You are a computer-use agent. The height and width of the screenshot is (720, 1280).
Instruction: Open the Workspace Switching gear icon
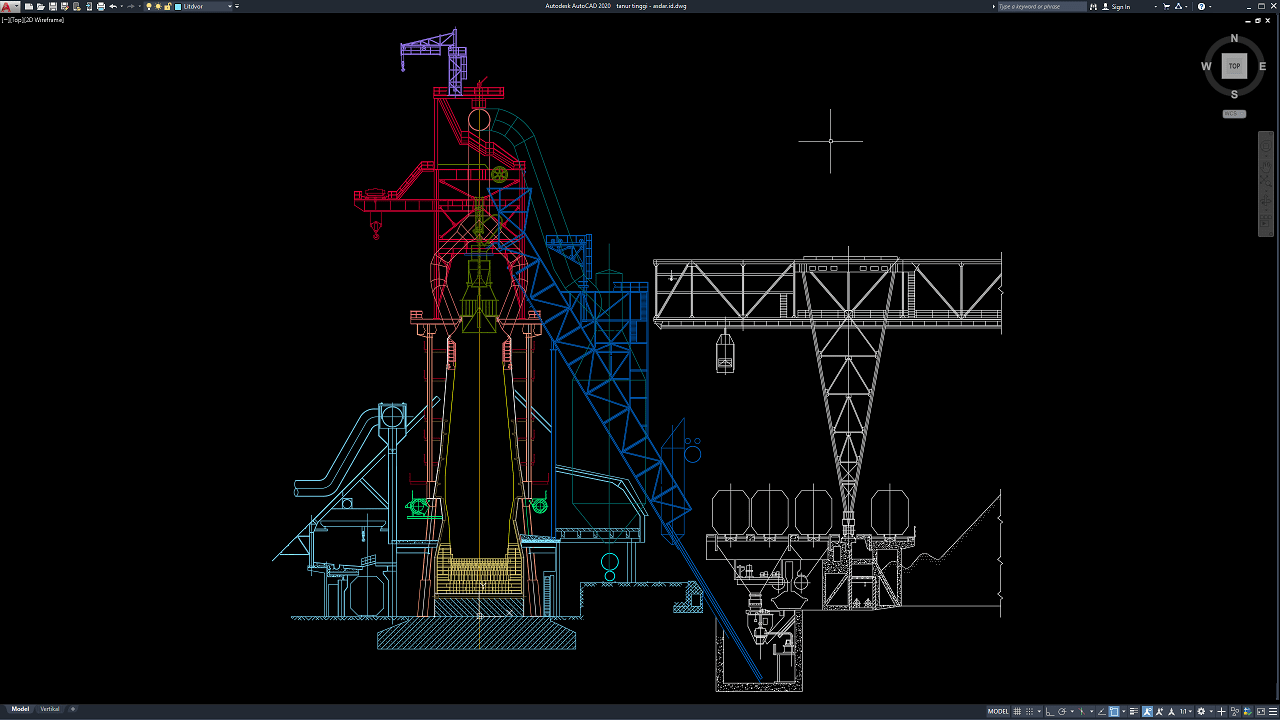tap(1201, 711)
